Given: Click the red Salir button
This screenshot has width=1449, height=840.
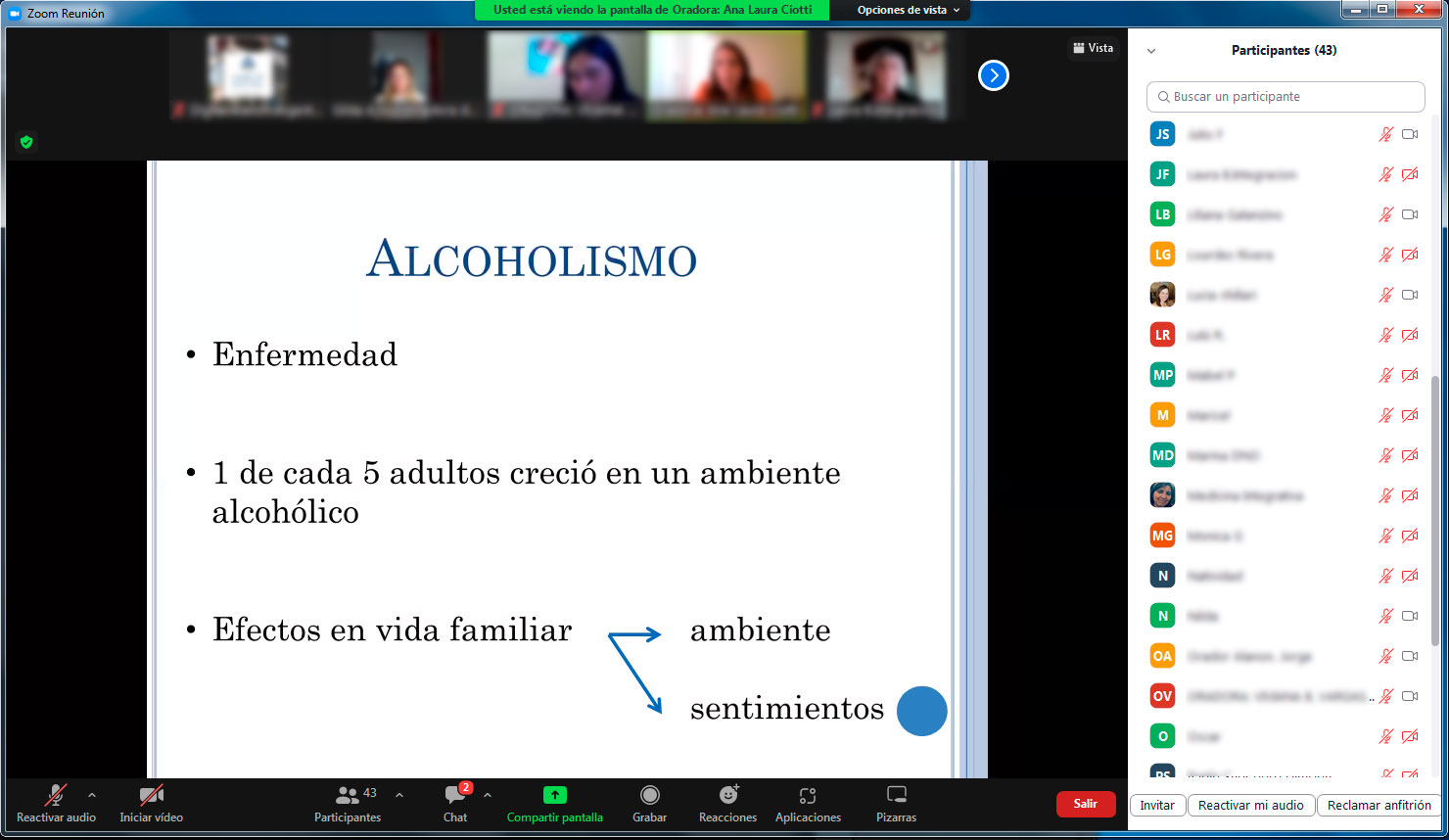Looking at the screenshot, I should tap(1085, 804).
